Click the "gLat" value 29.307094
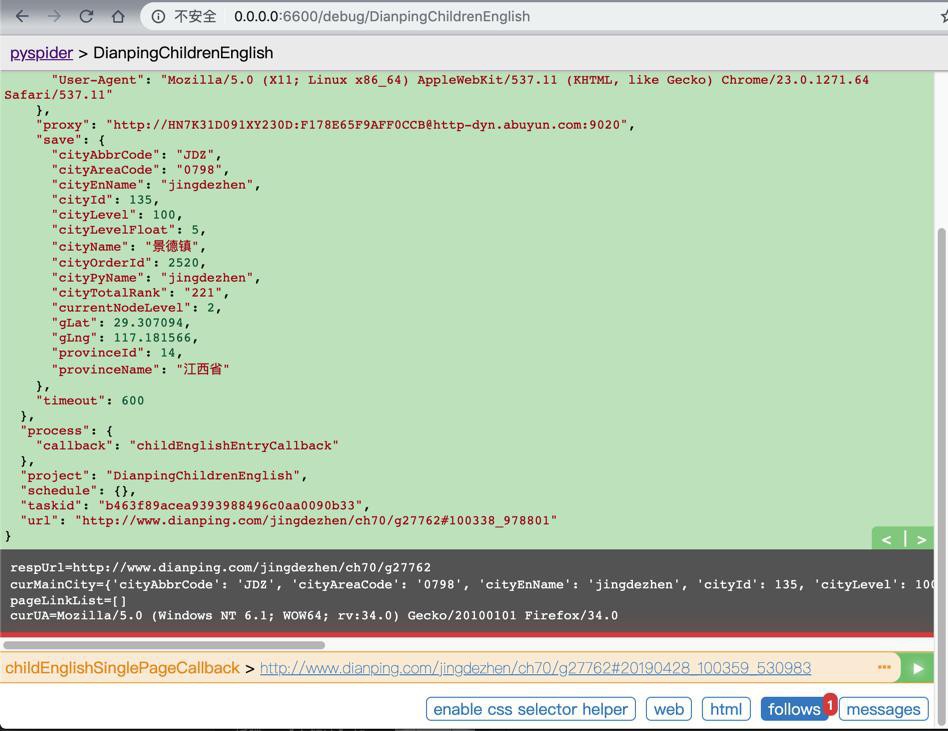The image size is (948, 731). click(x=148, y=323)
